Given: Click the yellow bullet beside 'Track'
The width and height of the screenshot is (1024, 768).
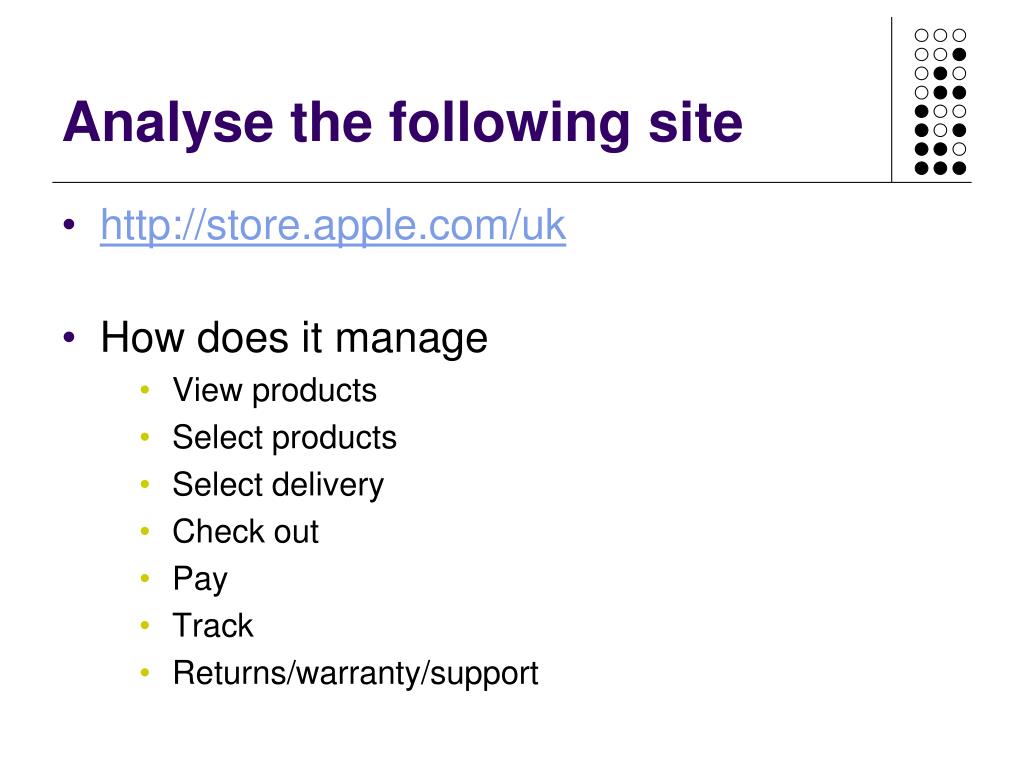Looking at the screenshot, I should (145, 625).
